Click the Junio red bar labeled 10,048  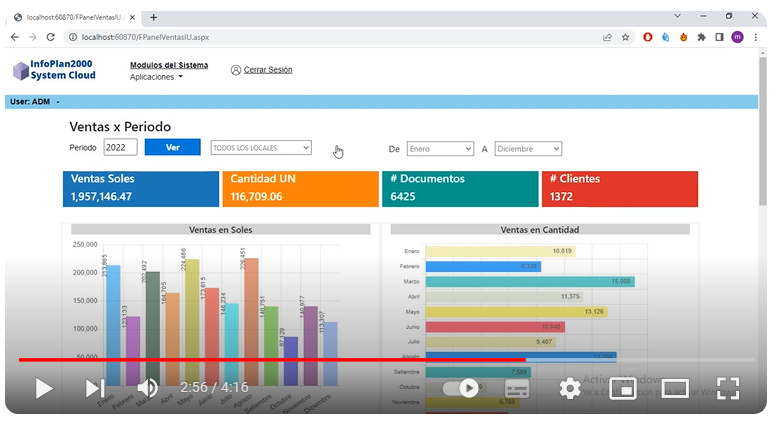point(495,327)
